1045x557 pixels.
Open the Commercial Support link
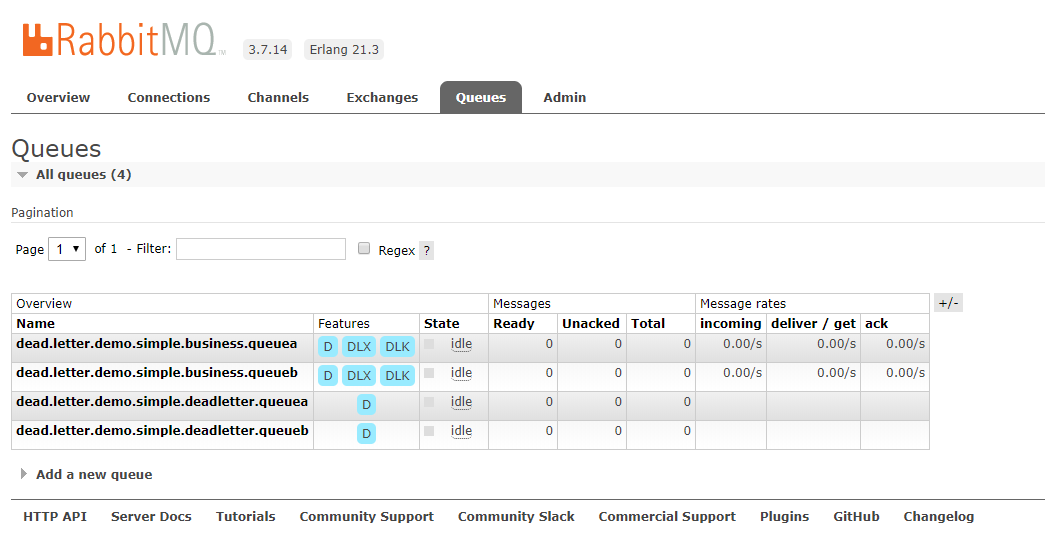point(667,516)
